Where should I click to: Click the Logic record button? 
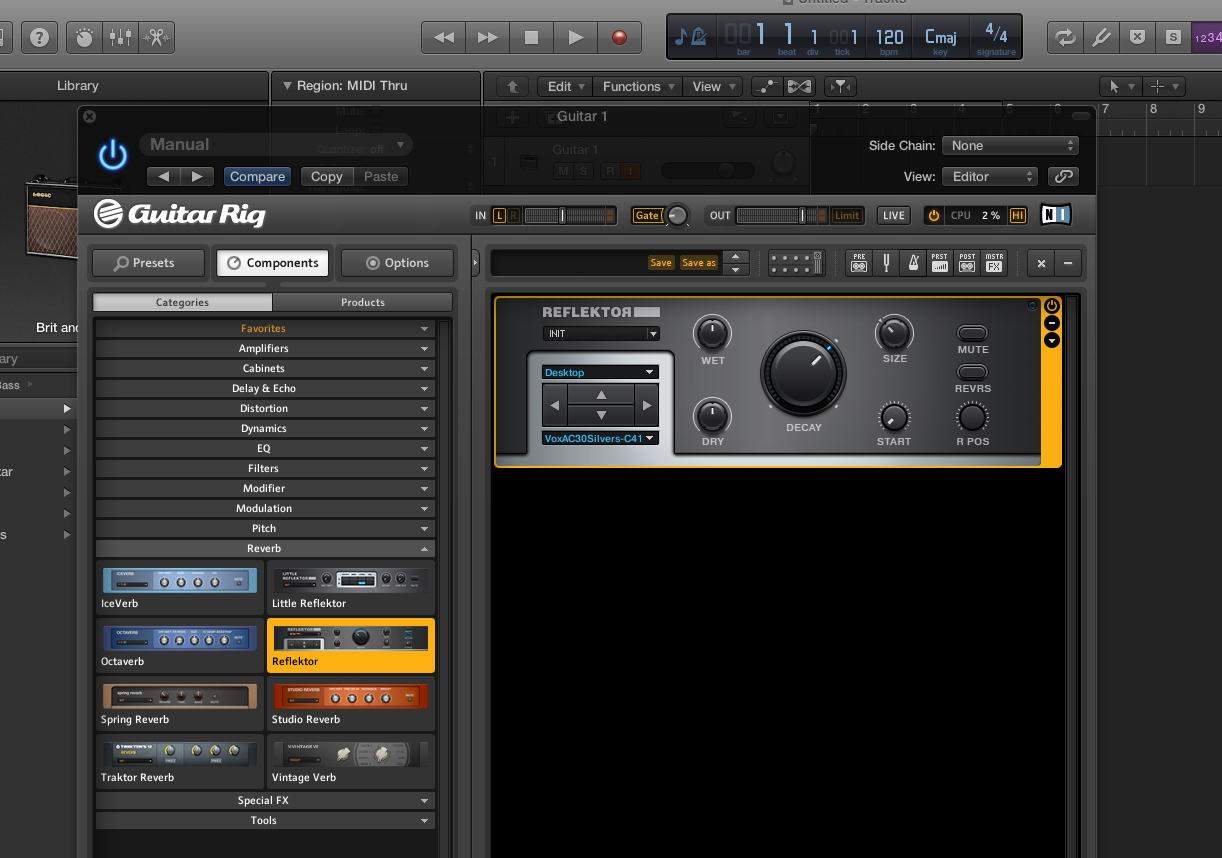[619, 37]
